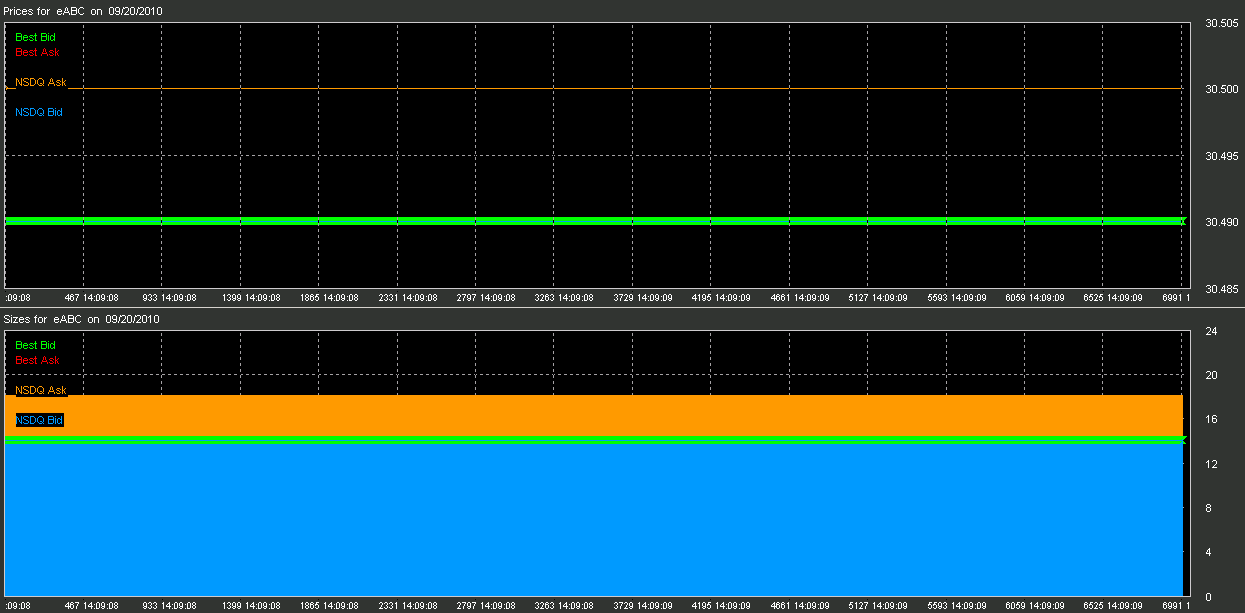Click '5593 14:09:09' tick in Sizes chart
1245x613 pixels.
click(955, 606)
